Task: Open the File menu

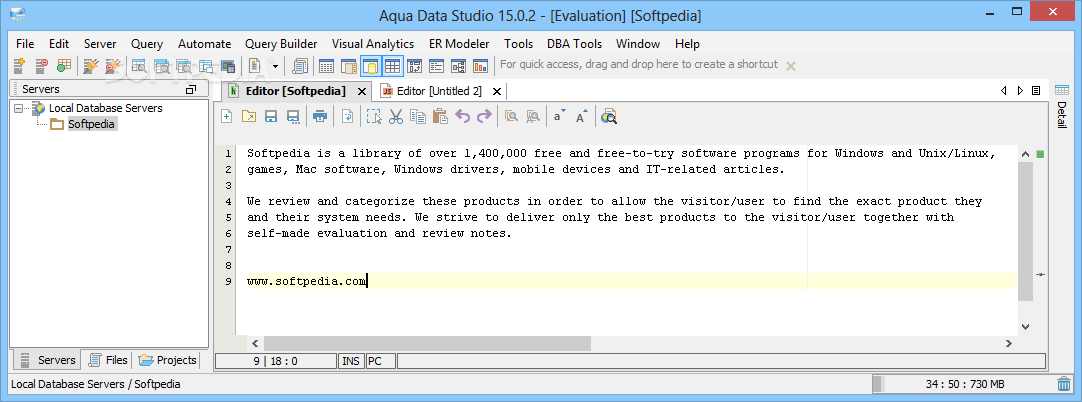Action: (25, 43)
